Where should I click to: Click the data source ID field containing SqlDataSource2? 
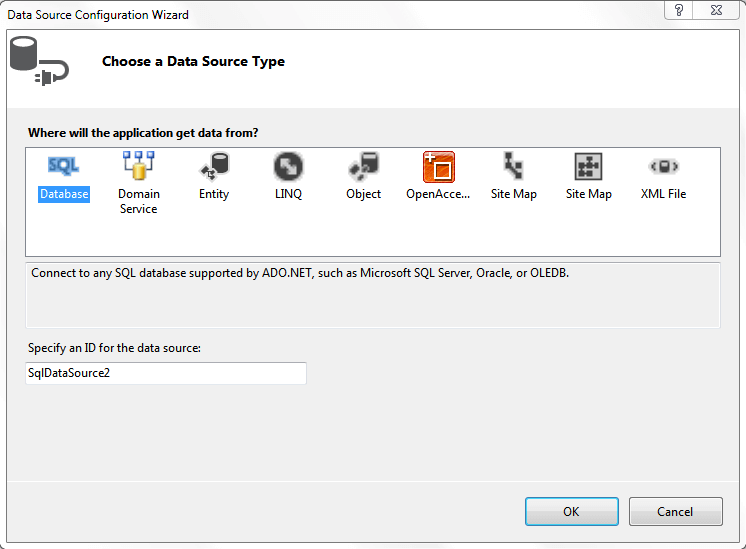[x=166, y=373]
